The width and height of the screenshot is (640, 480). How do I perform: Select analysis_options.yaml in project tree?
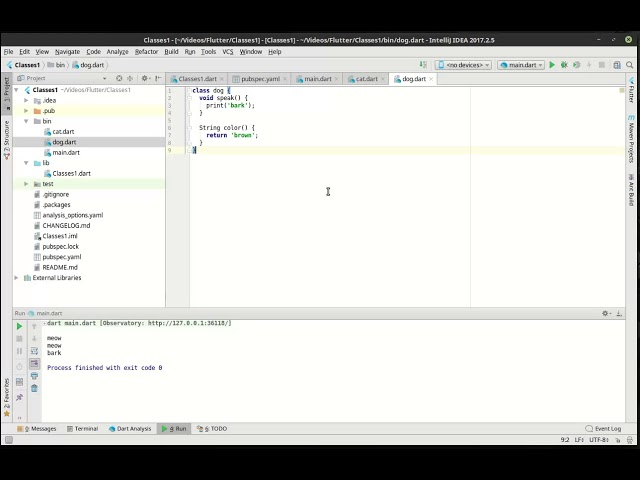[73, 215]
